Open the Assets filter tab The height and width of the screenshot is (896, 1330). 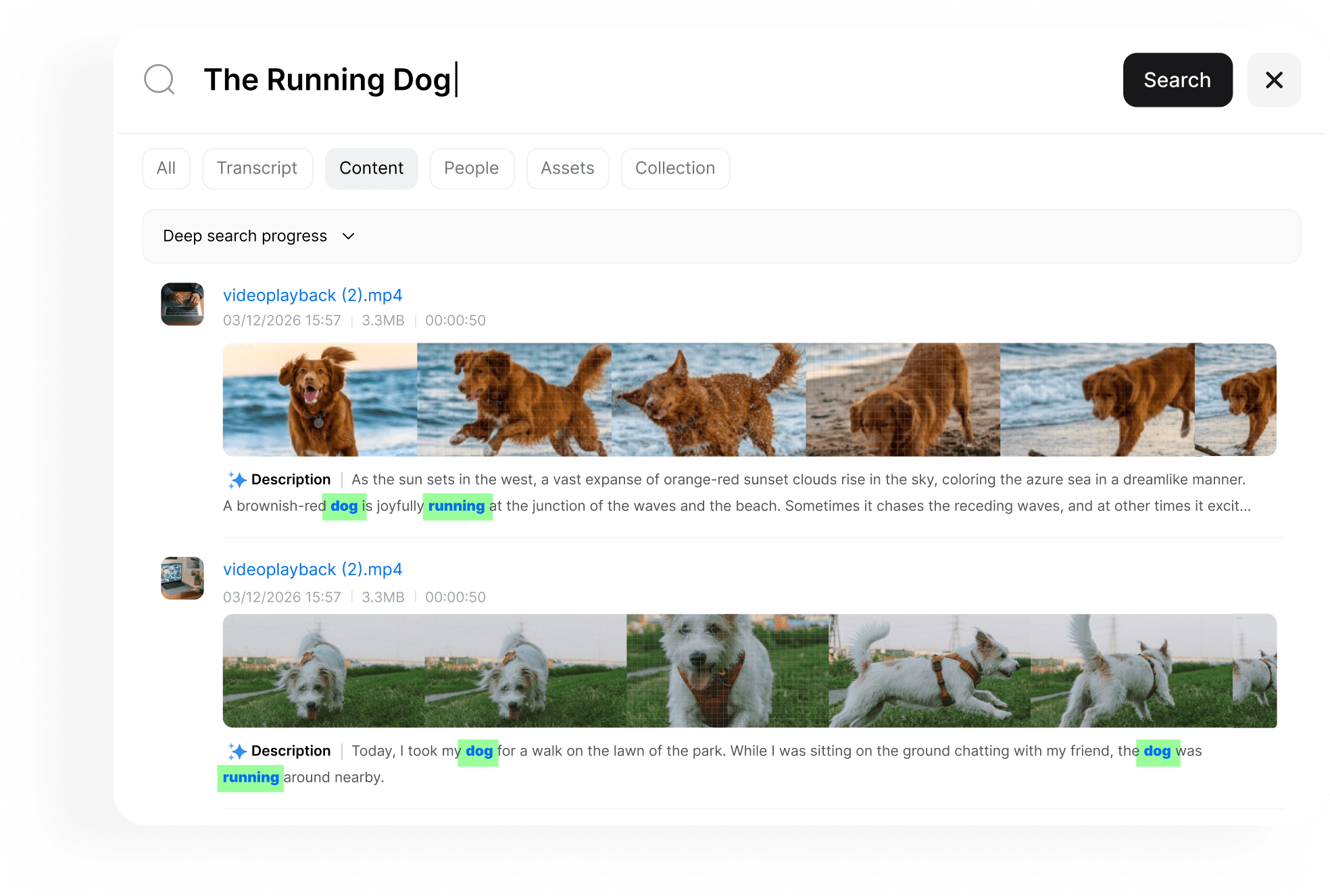(567, 168)
